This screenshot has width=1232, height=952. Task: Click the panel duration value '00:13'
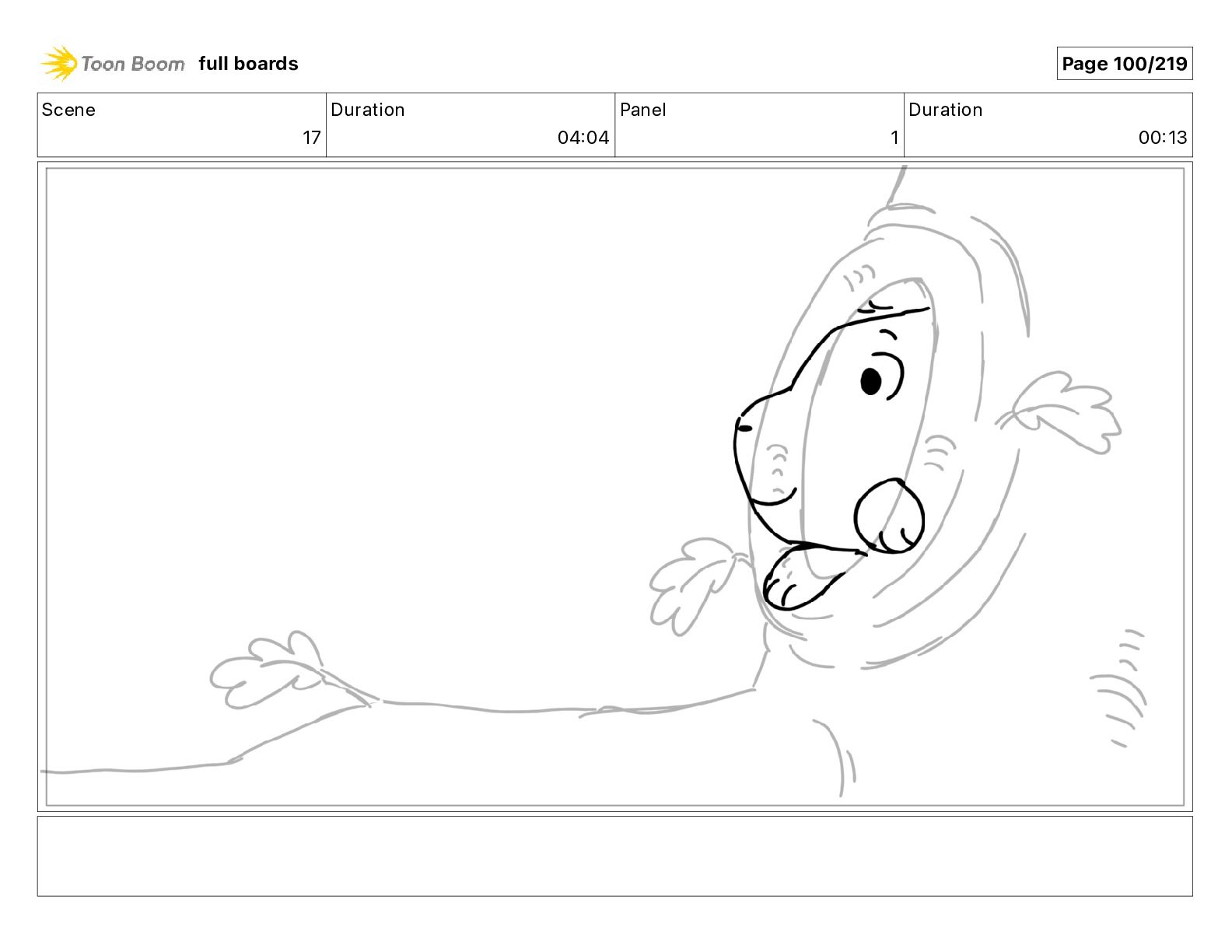[x=1163, y=138]
